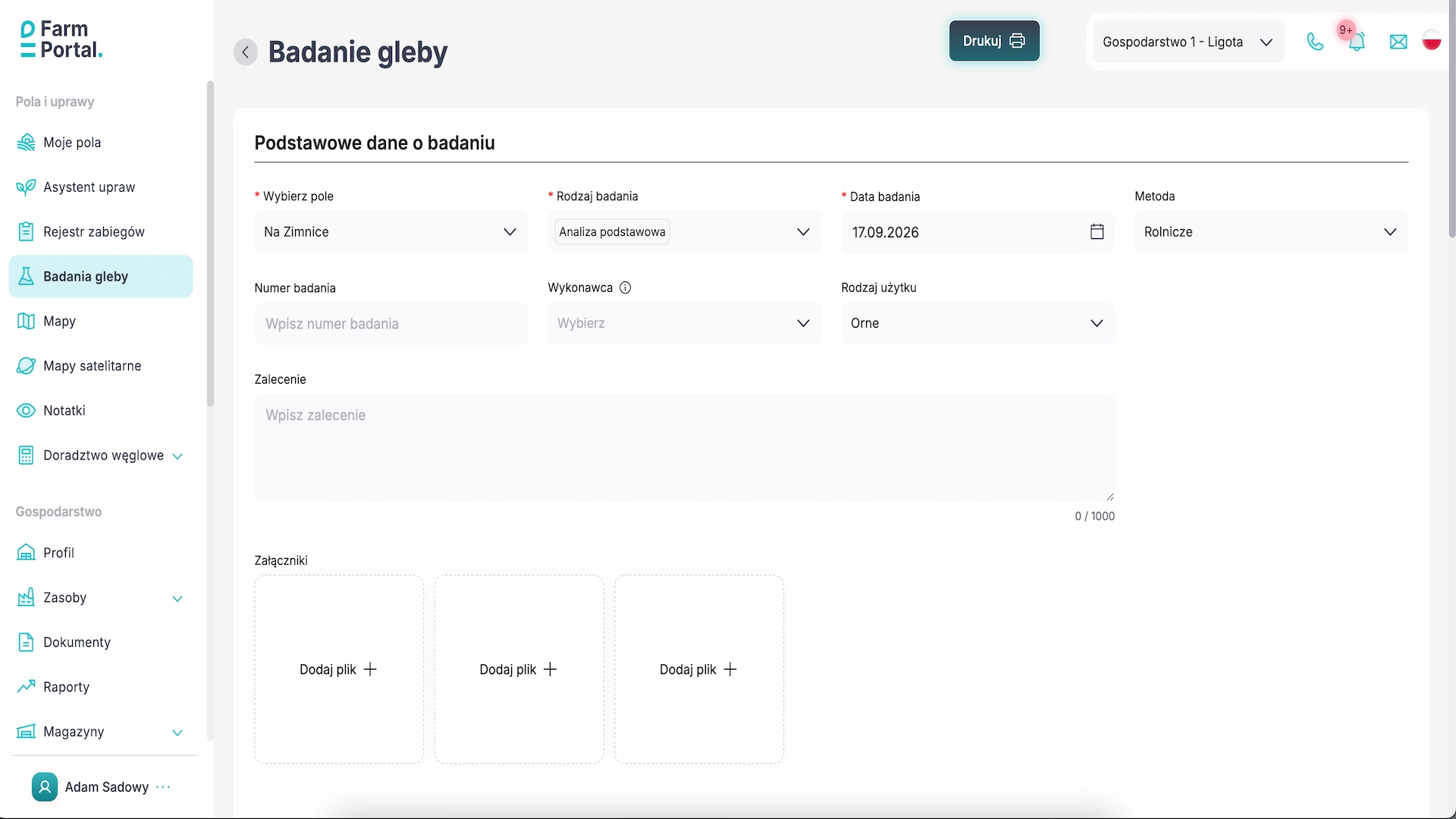Open the Wykonawca Wybierz dropdown
The image size is (1456, 819).
[685, 323]
